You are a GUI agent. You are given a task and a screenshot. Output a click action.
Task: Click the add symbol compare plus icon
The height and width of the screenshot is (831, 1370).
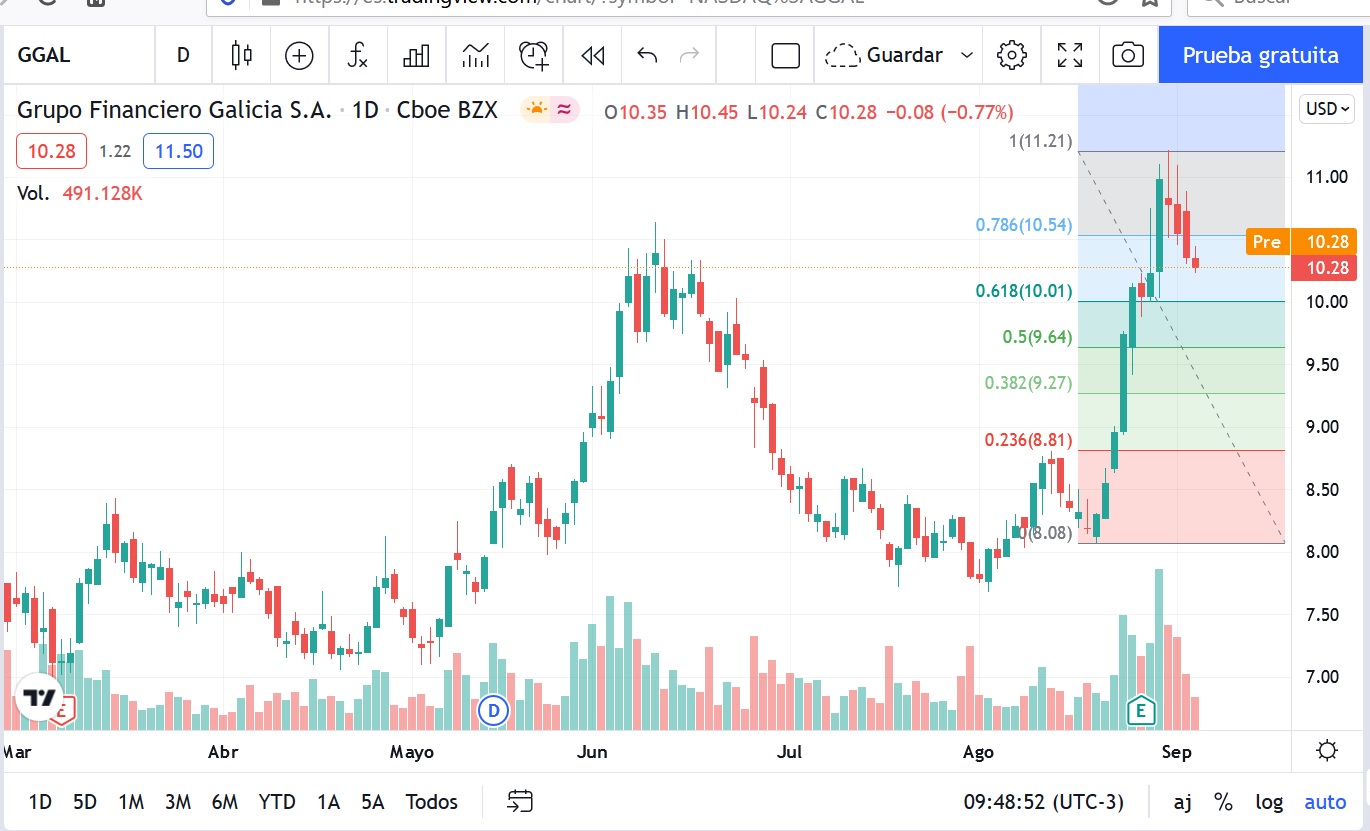pyautogui.click(x=299, y=55)
